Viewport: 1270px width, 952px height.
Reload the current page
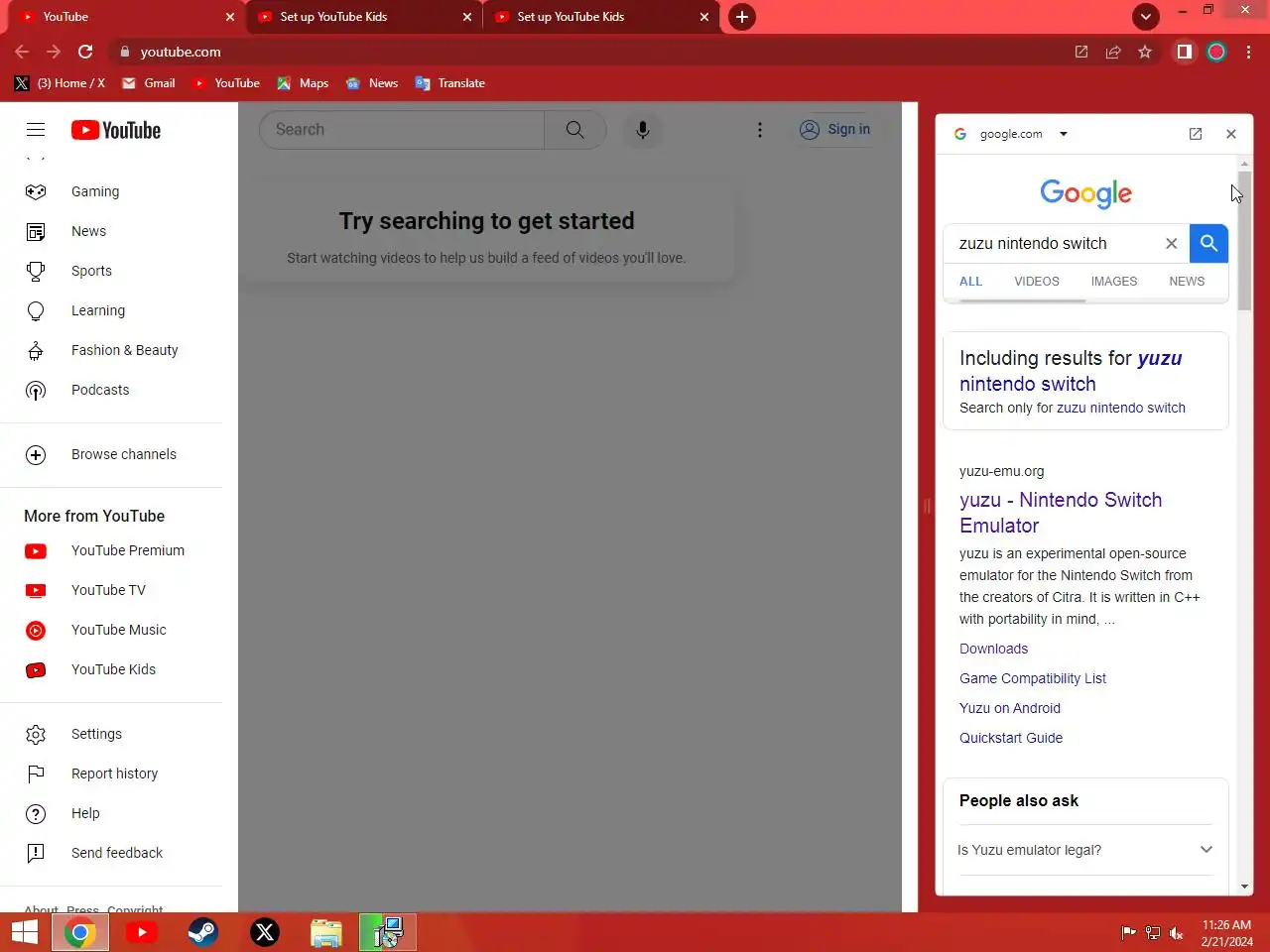pos(85,52)
